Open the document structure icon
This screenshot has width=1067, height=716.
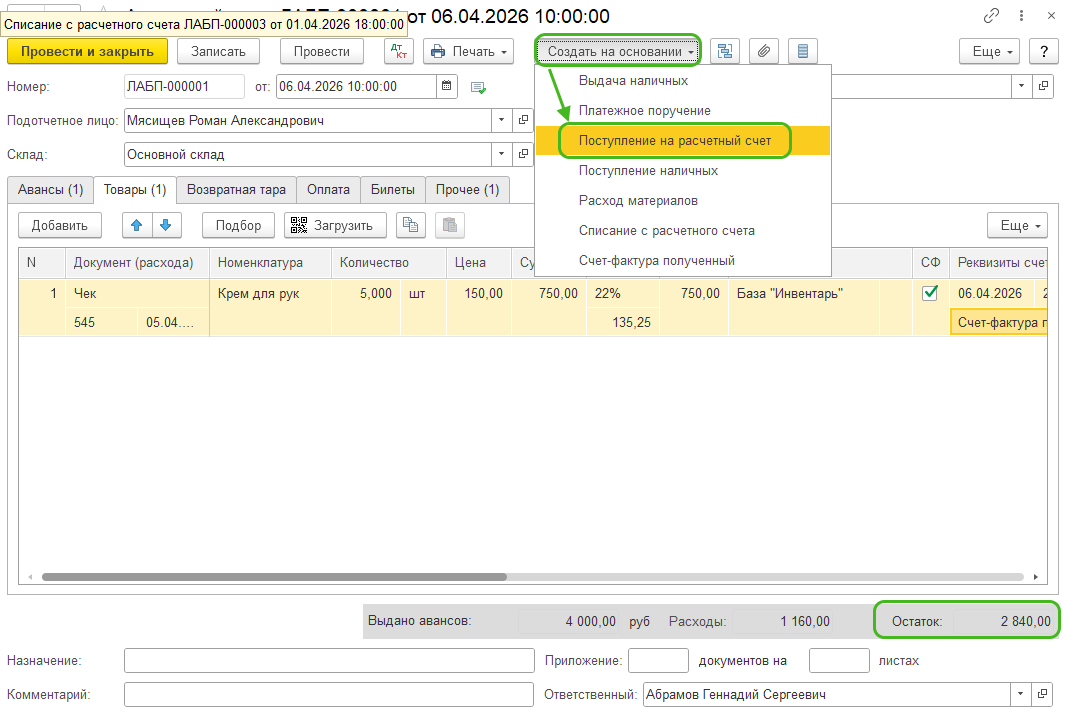tap(725, 51)
